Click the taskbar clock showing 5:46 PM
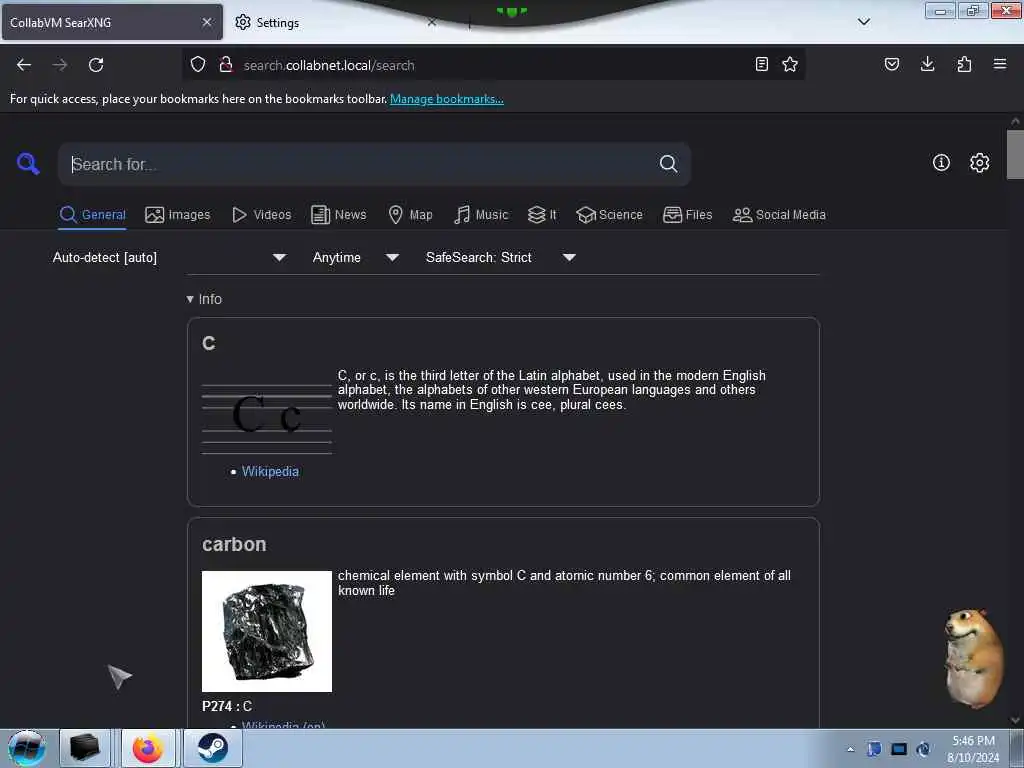 [x=973, y=749]
